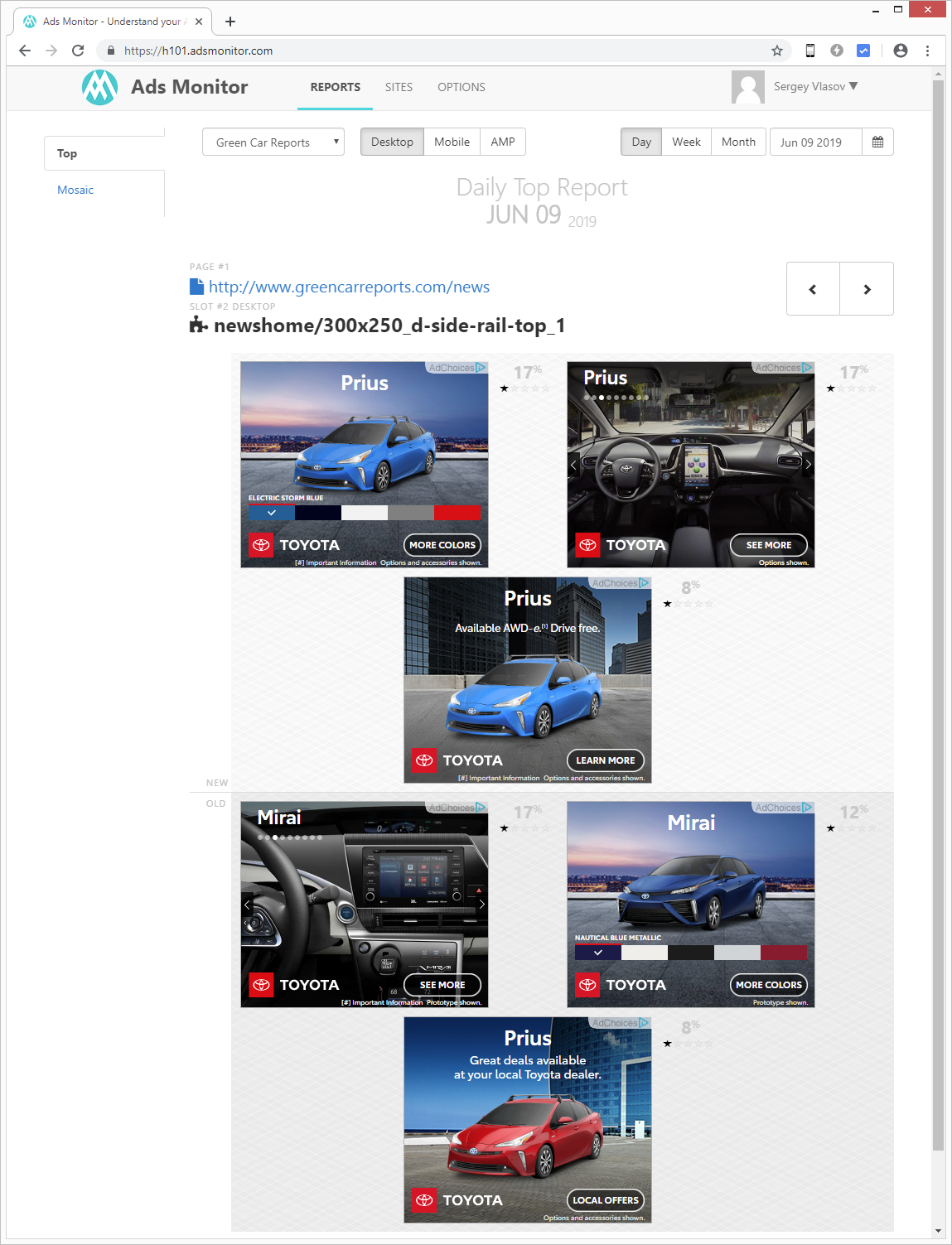Switch to the Mobile device view
Image resolution: width=952 pixels, height=1245 pixels.
pyautogui.click(x=452, y=142)
